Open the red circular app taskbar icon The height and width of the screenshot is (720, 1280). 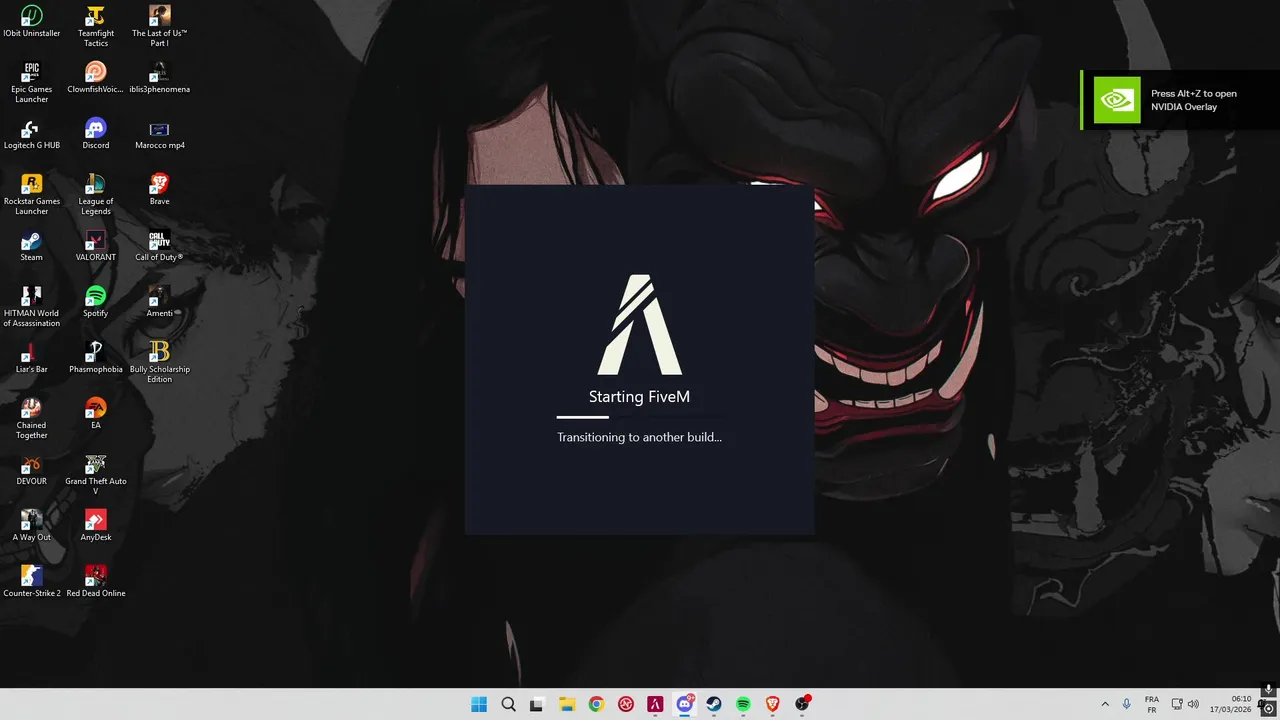626,704
